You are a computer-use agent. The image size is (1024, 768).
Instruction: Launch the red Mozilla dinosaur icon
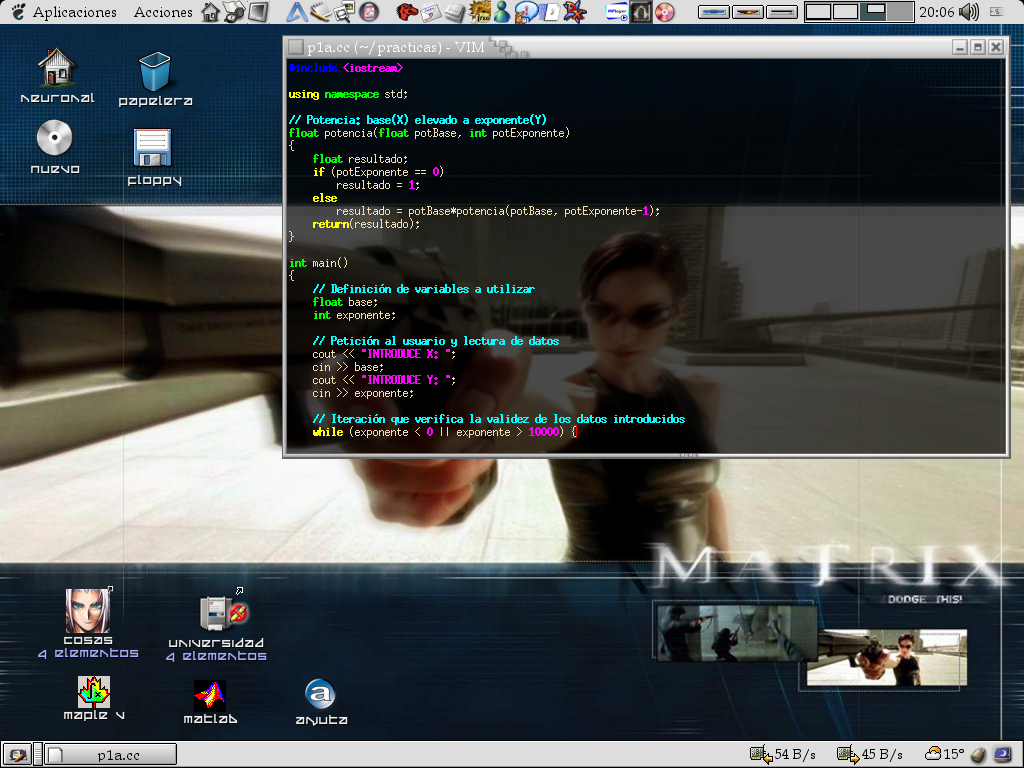(407, 12)
